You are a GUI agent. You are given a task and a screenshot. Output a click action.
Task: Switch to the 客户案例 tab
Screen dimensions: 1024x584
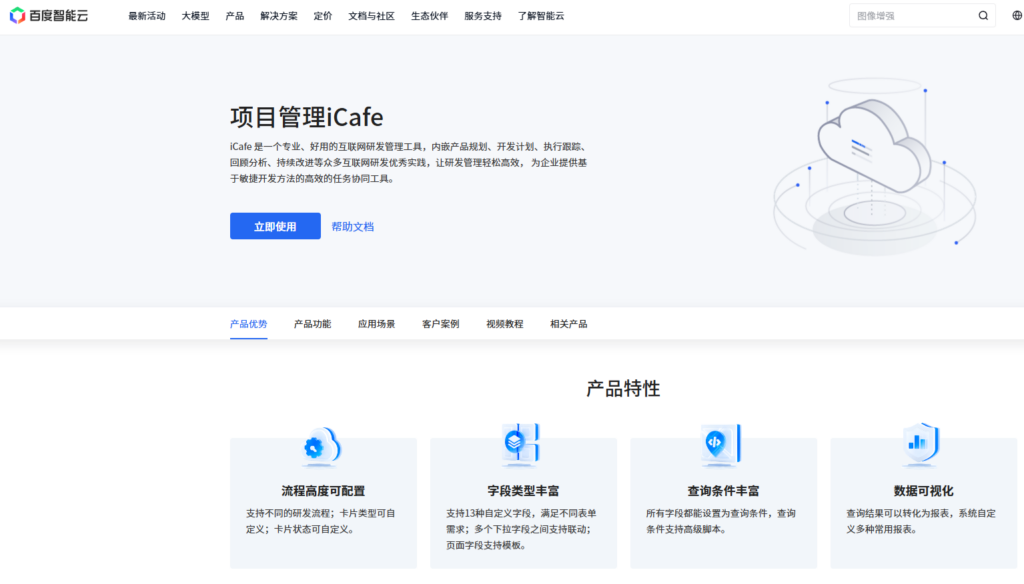439,323
